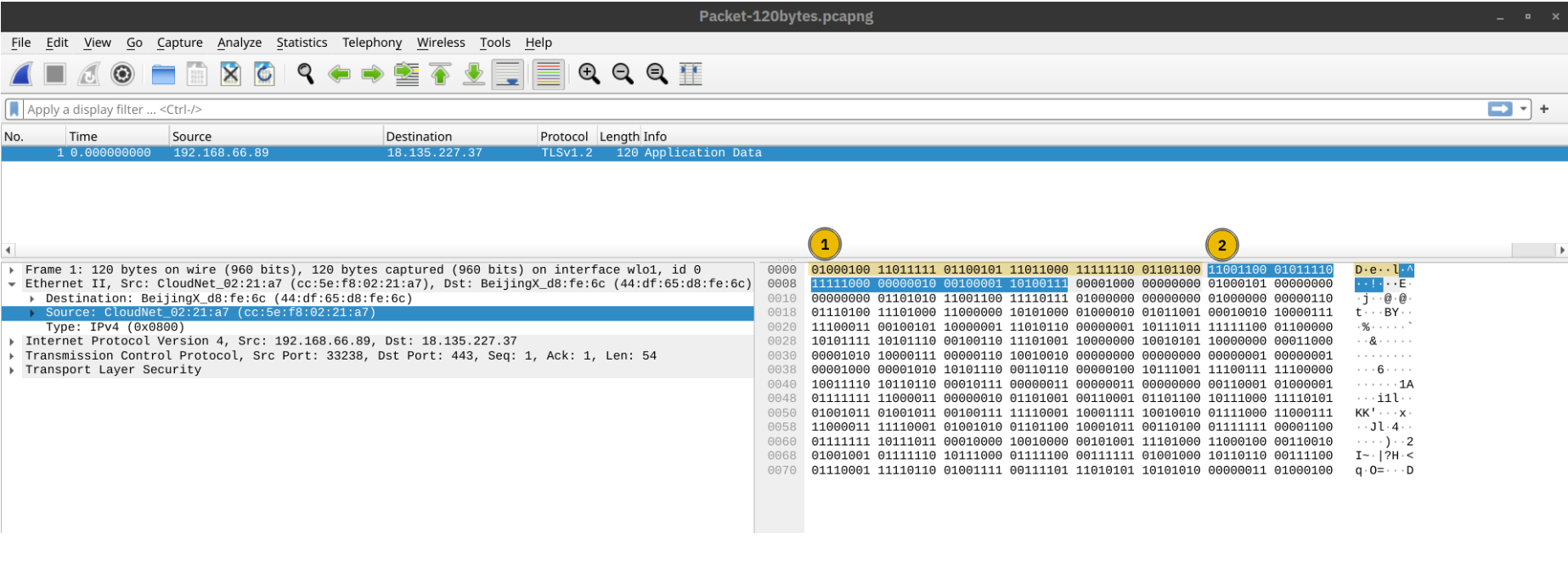Open the Analyze menu
This screenshot has height=561, width=1568.
(240, 42)
